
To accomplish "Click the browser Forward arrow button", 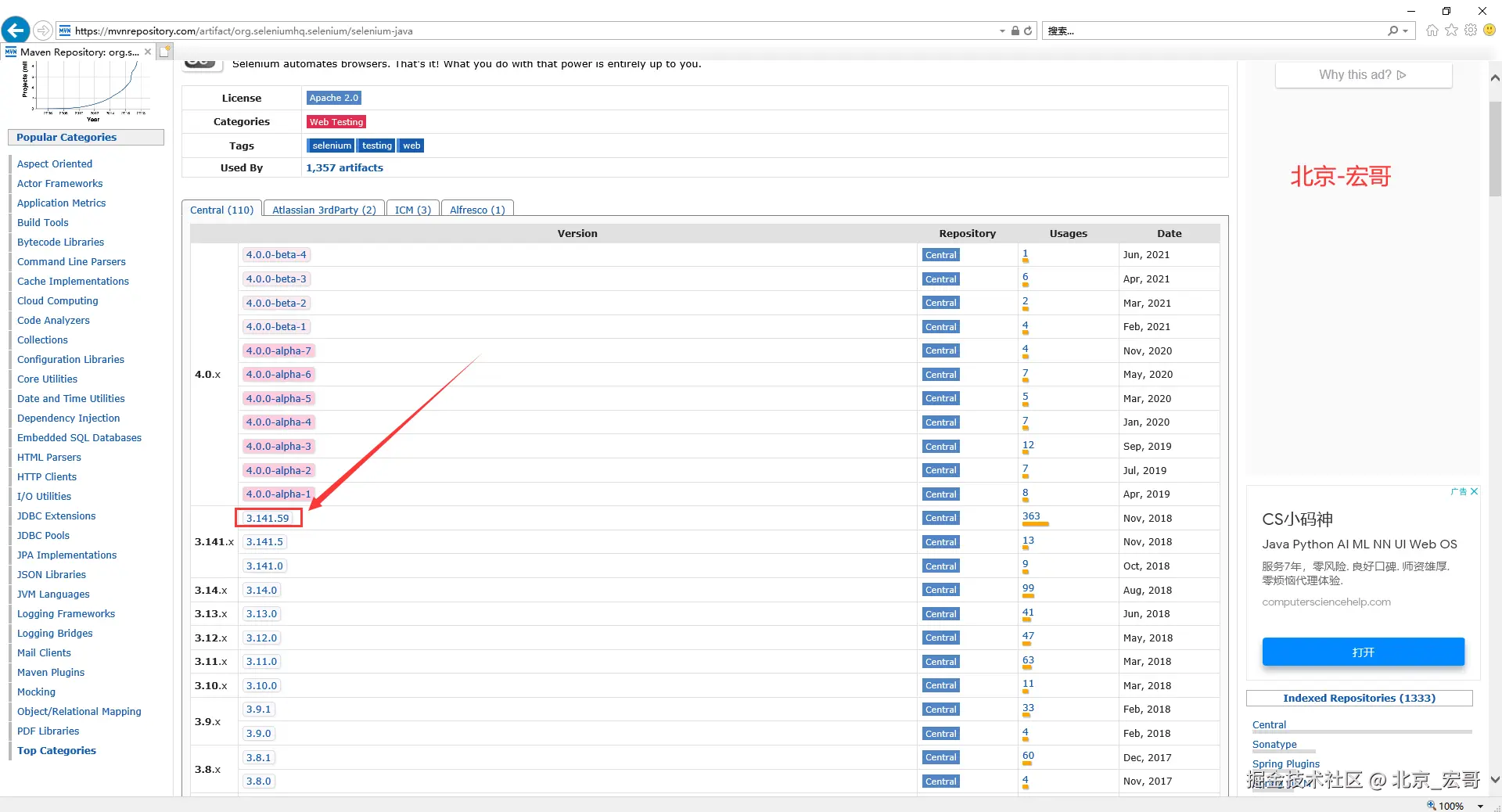I will (44, 31).
